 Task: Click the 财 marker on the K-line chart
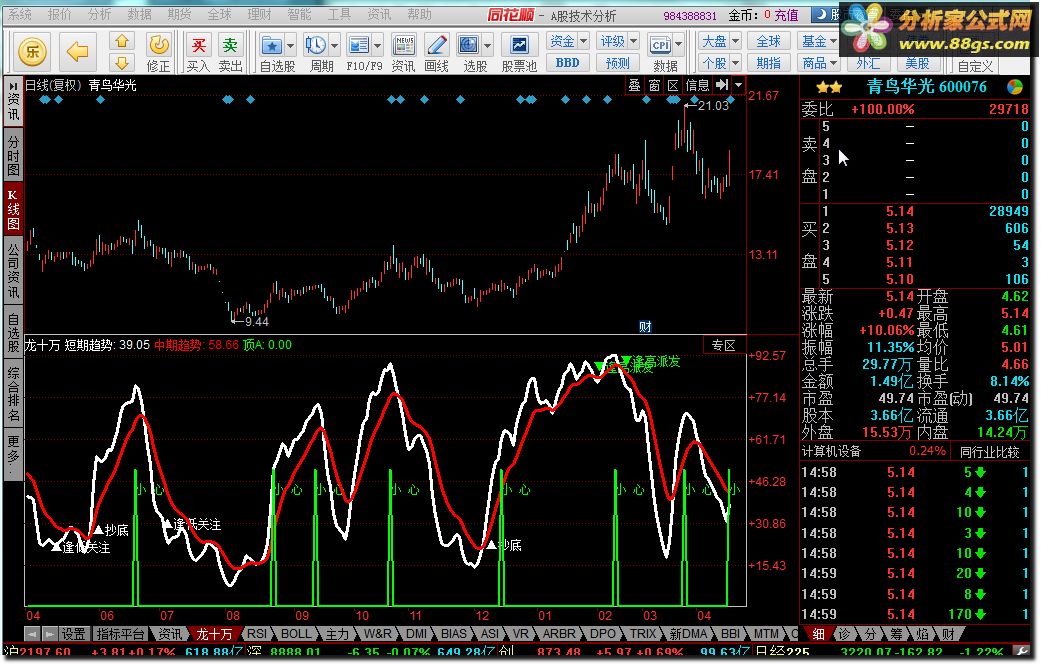point(645,327)
